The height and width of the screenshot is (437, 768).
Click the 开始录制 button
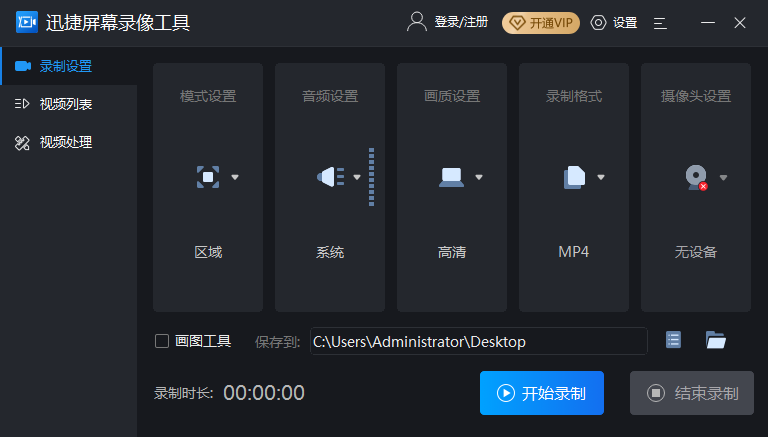(x=542, y=393)
